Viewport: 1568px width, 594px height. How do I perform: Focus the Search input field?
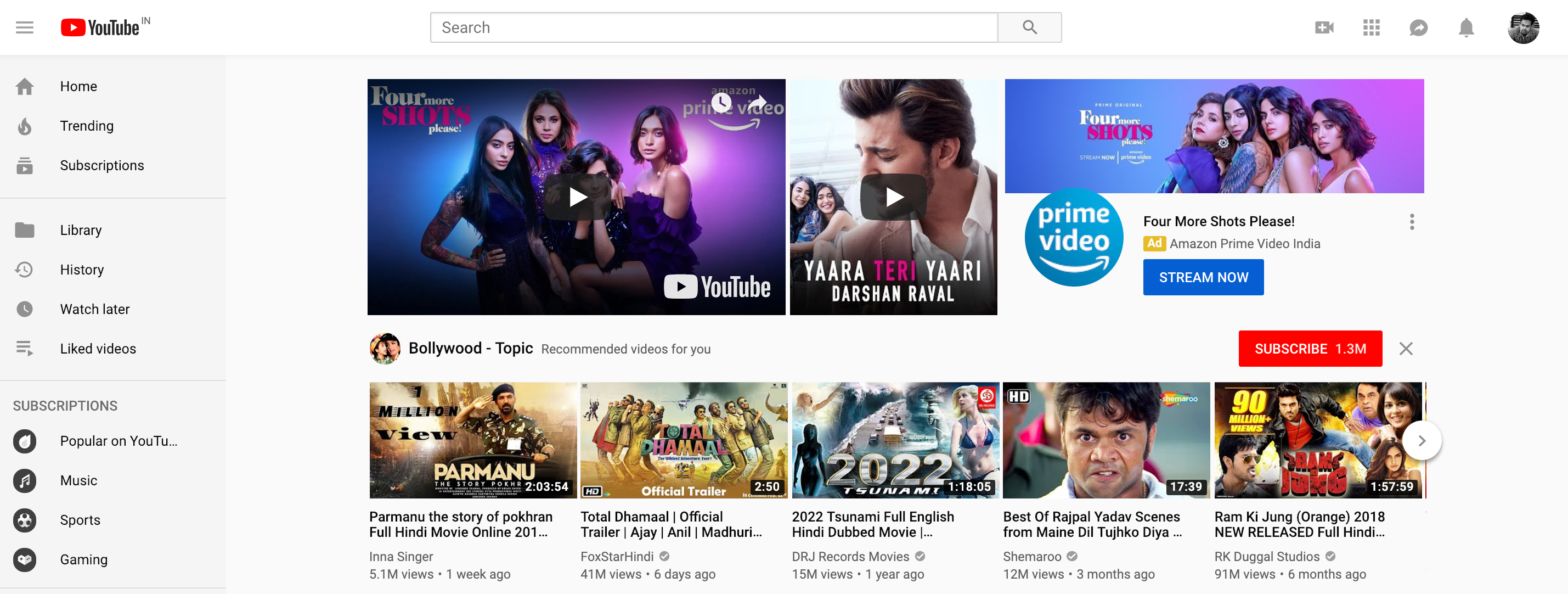(x=714, y=27)
